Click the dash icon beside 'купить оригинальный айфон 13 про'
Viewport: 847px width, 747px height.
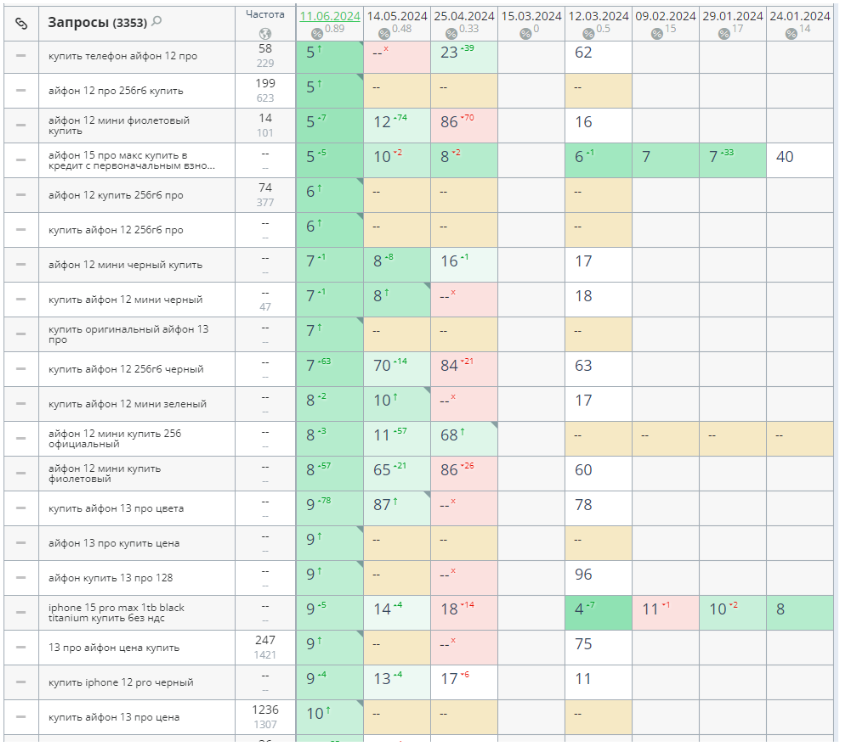pos(21,334)
